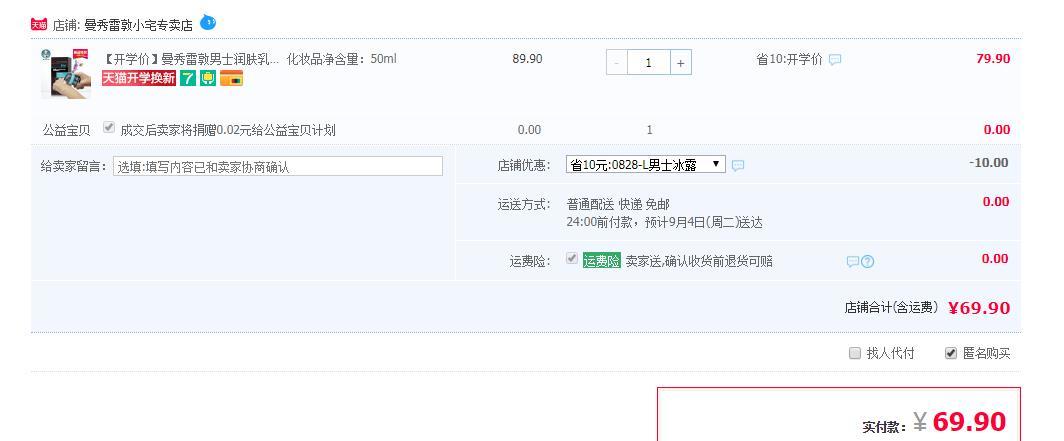This screenshot has height=441, width=1064.
Task: Click the Tmall logo beside the store name
Action: coord(39,24)
